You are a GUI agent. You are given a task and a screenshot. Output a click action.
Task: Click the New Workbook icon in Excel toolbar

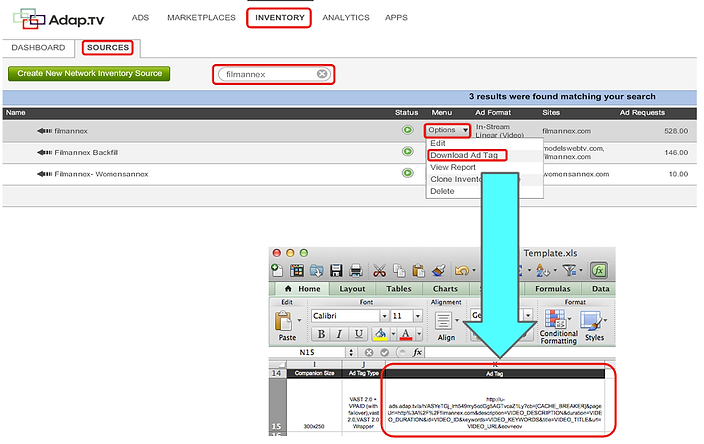click(x=277, y=270)
